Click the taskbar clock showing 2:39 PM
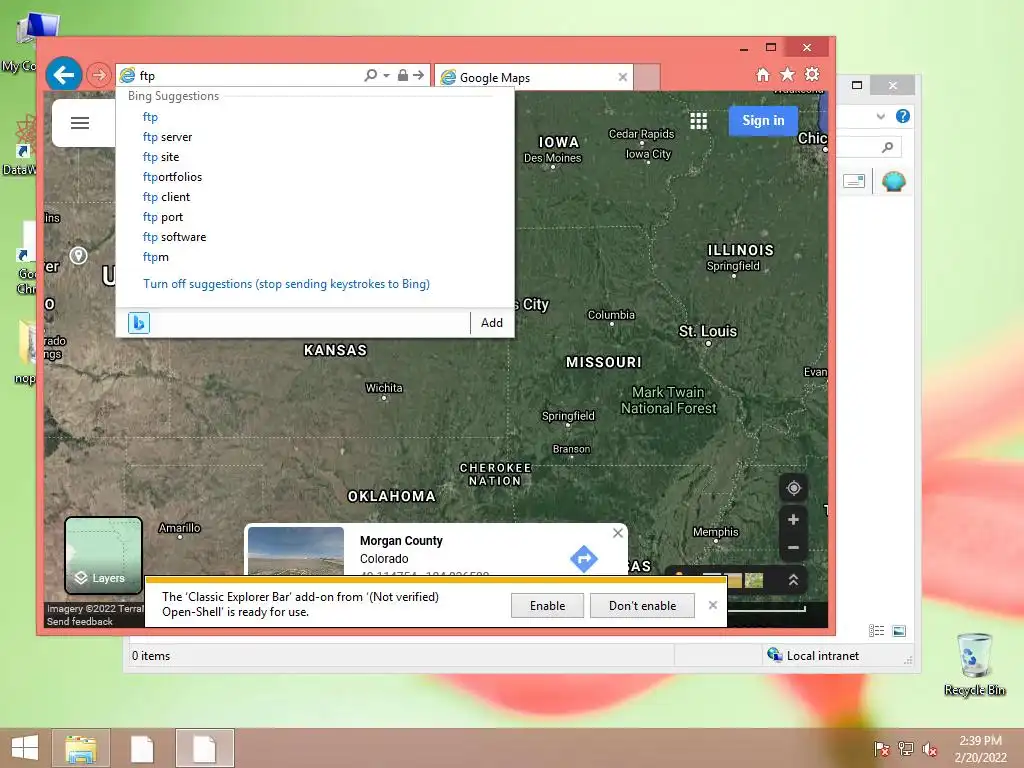 [980, 749]
